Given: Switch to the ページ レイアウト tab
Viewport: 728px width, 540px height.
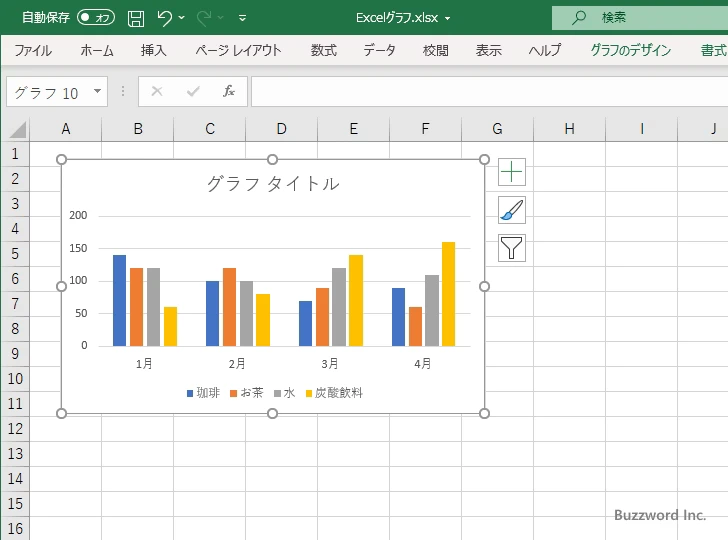Looking at the screenshot, I should pyautogui.click(x=238, y=50).
